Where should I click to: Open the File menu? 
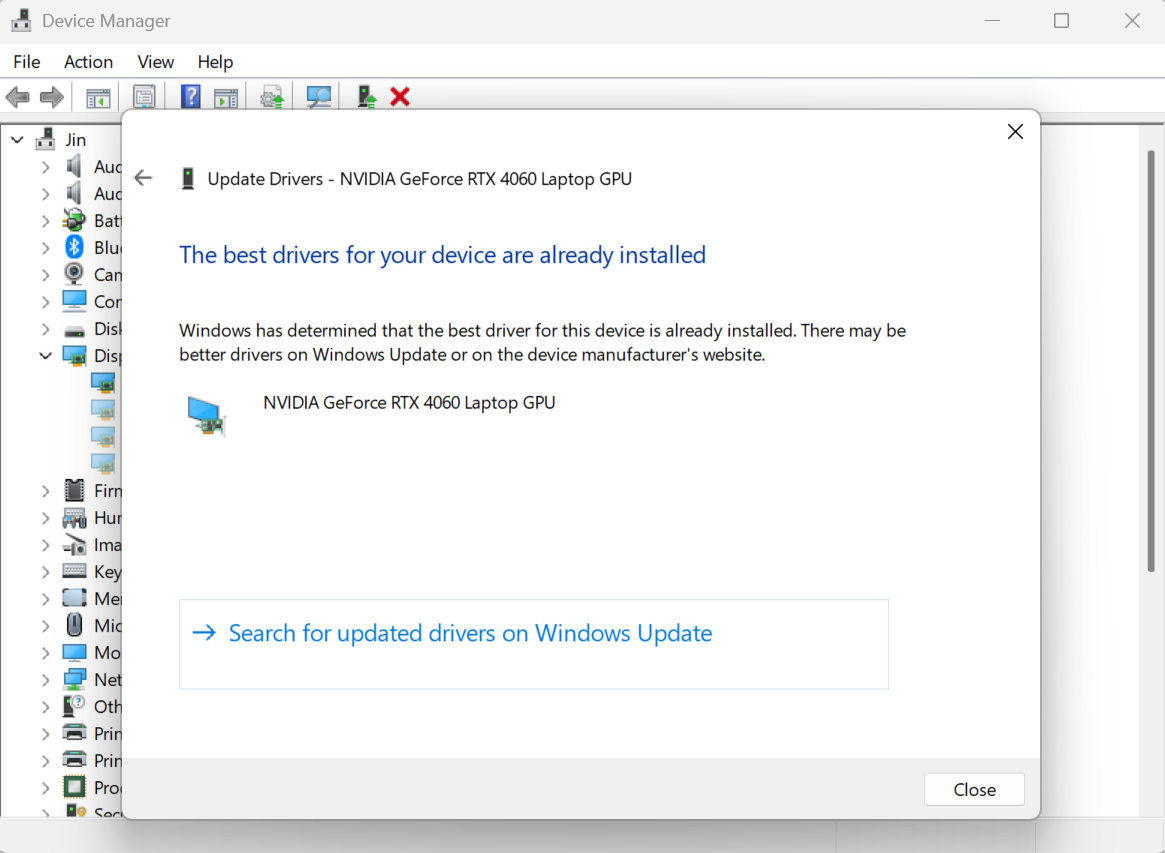point(27,62)
